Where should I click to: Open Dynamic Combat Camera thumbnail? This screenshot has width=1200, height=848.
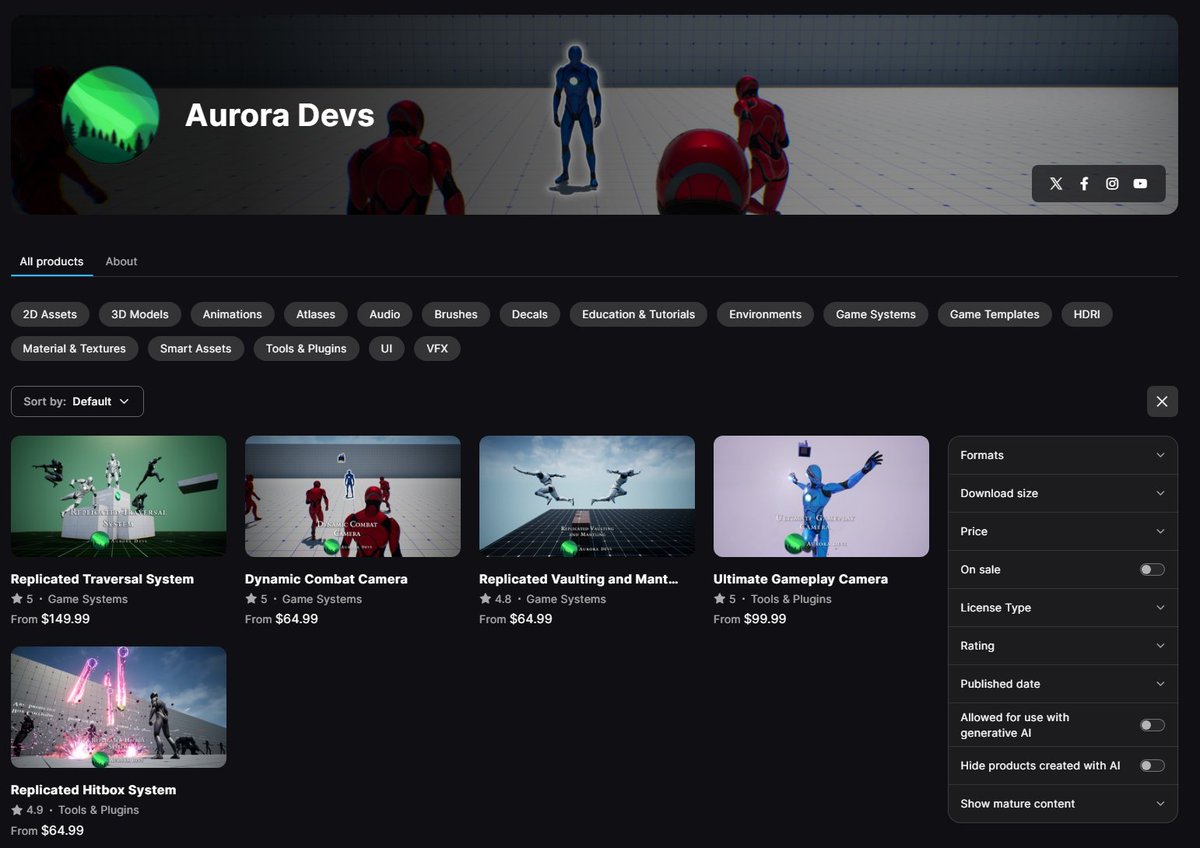[x=353, y=496]
